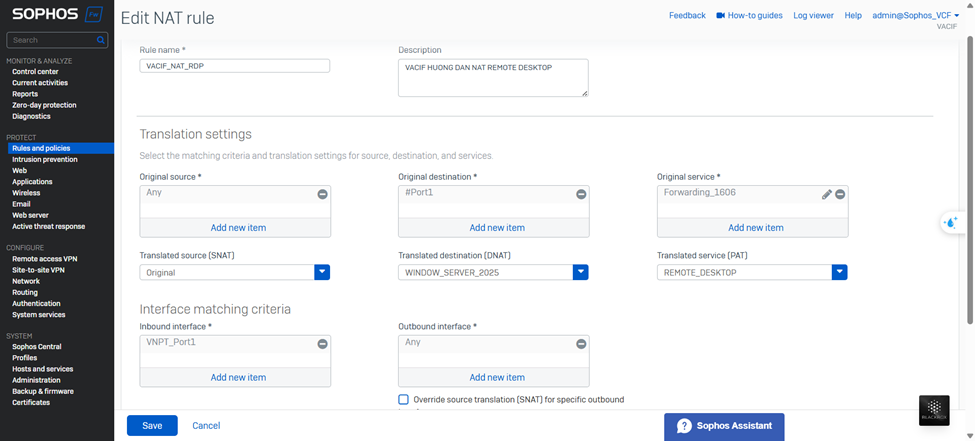Remove Any from Original source
Image resolution: width=975 pixels, height=441 pixels.
322,194
